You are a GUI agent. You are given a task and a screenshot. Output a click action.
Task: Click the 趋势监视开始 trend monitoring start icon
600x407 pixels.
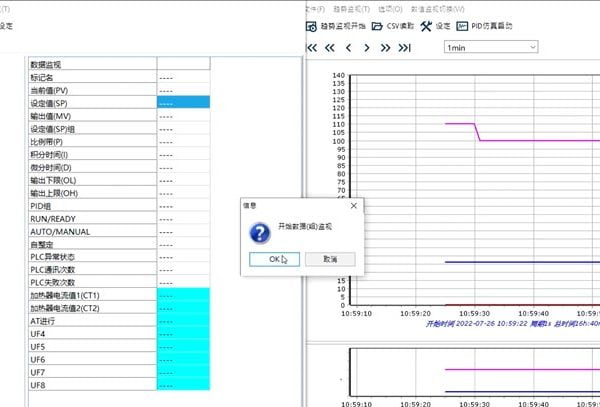click(x=312, y=26)
